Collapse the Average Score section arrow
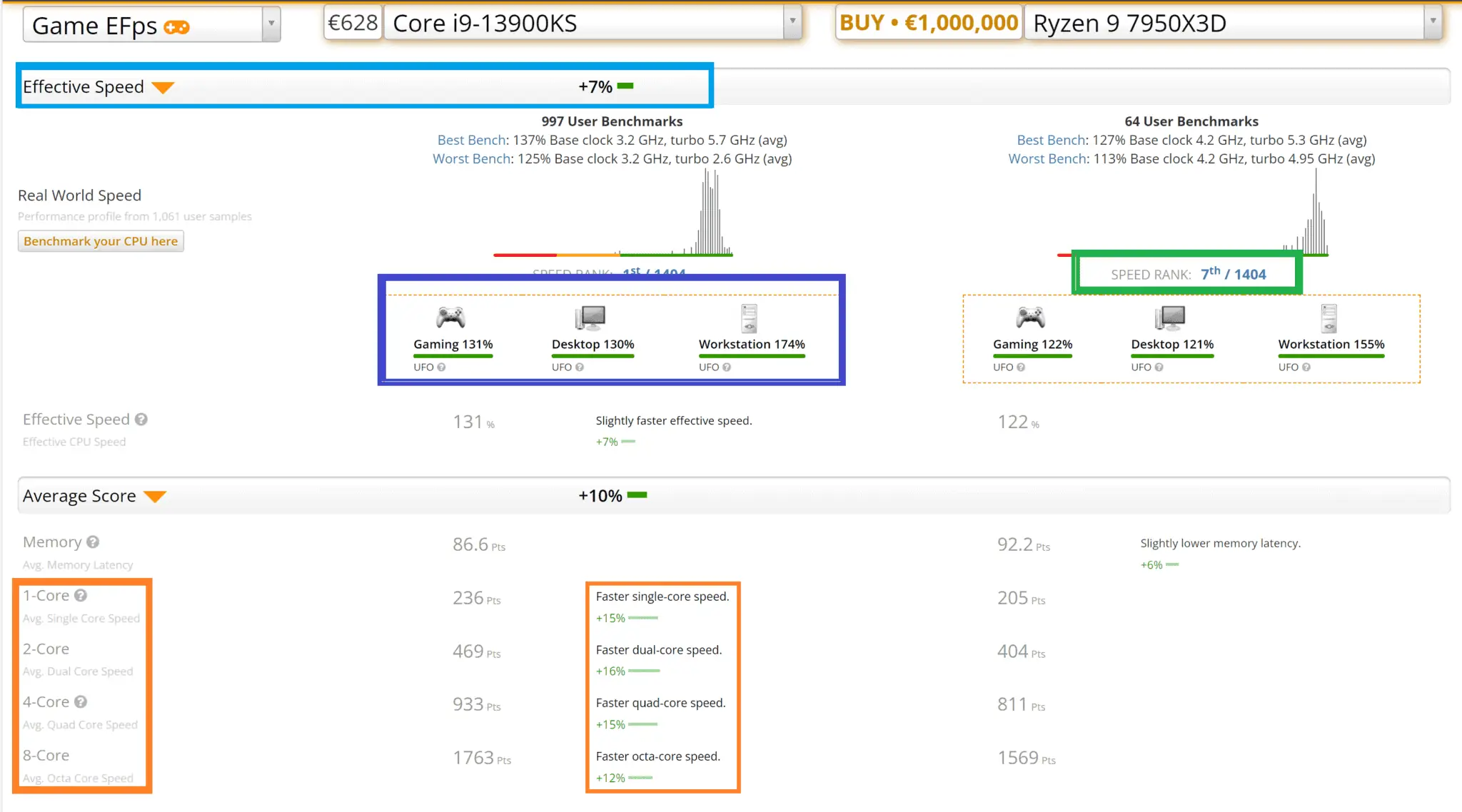Viewport: 1462px width, 812px height. pyautogui.click(x=155, y=497)
